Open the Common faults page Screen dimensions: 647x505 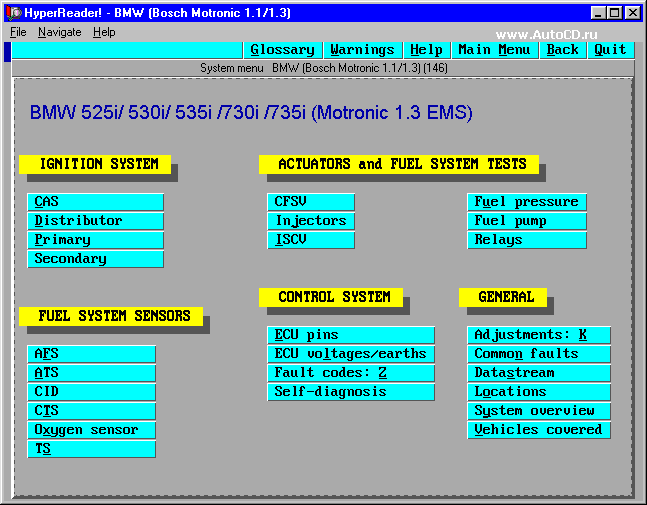click(x=539, y=354)
